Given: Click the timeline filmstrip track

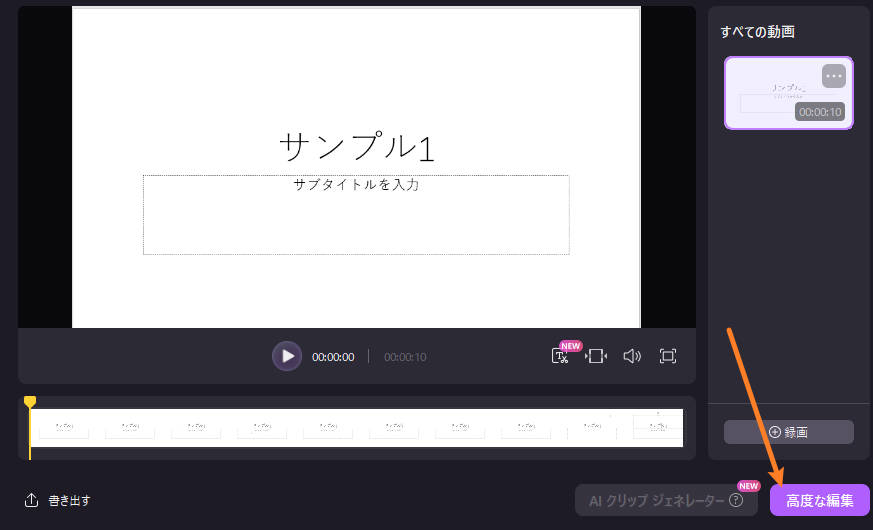Looking at the screenshot, I should 356,428.
